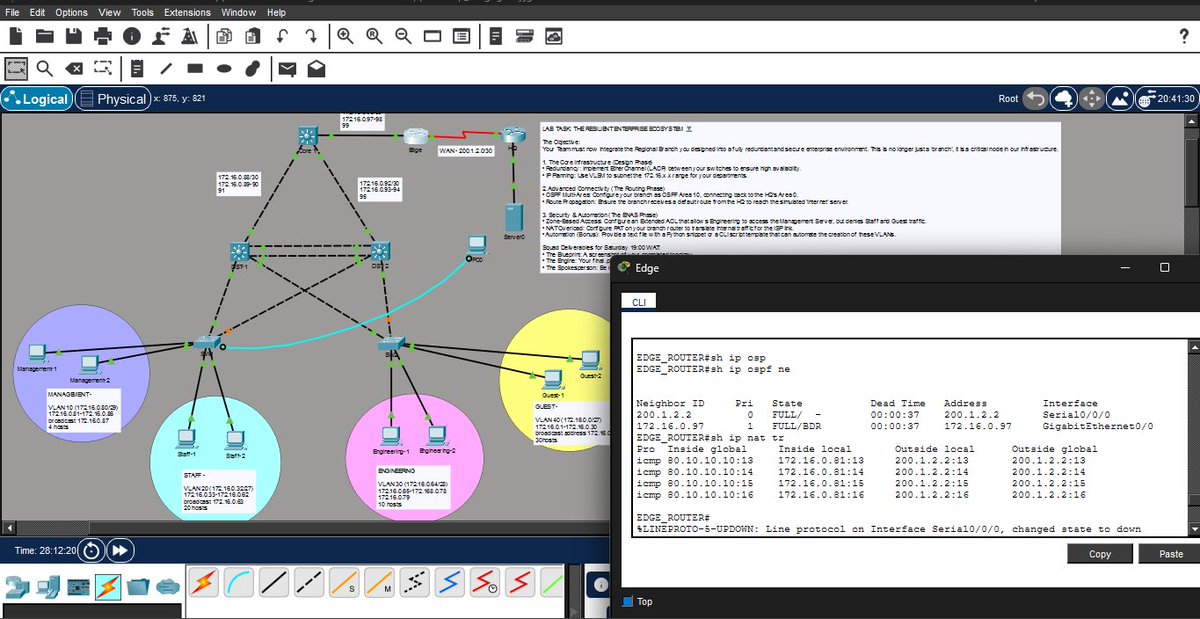The height and width of the screenshot is (619, 1200).
Task: Copy selection with toolbar copy icon
Action: click(224, 36)
